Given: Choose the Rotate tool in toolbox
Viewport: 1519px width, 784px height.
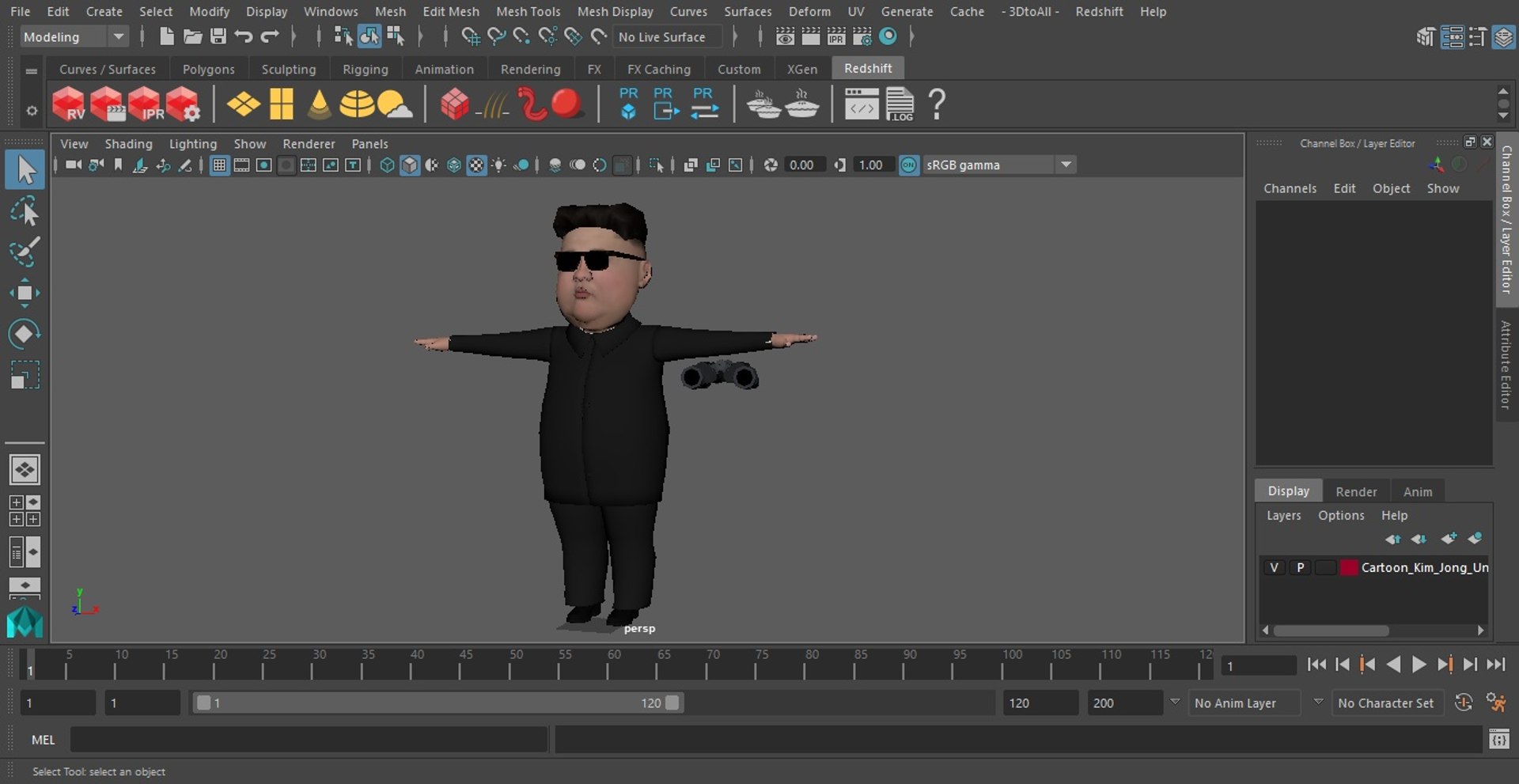Looking at the screenshot, I should [x=25, y=334].
